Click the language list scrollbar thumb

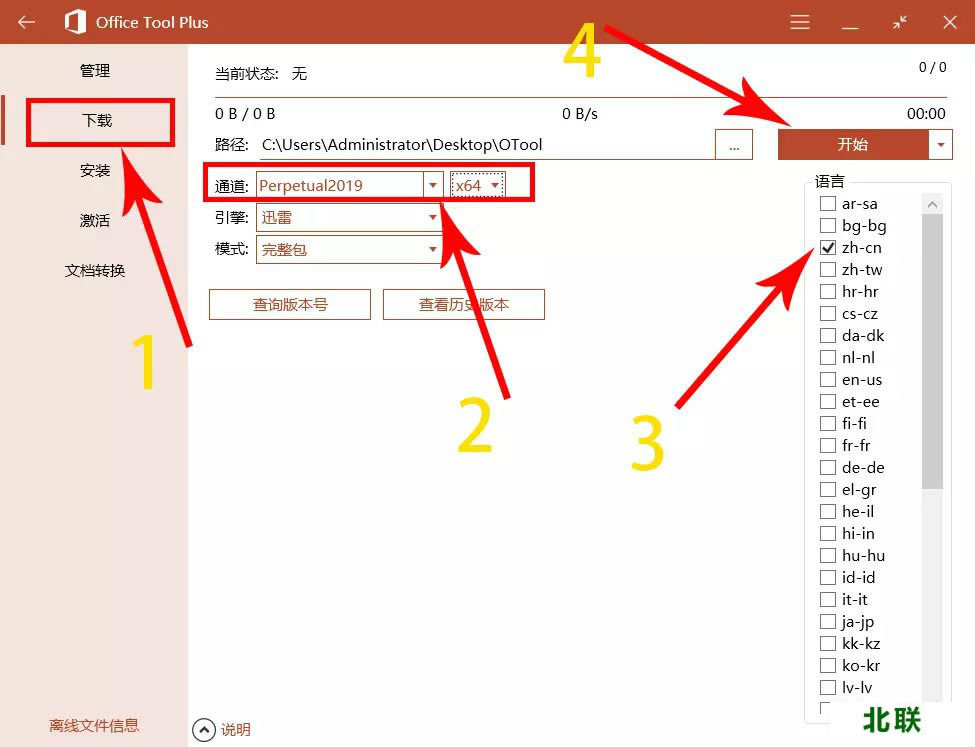tap(932, 350)
